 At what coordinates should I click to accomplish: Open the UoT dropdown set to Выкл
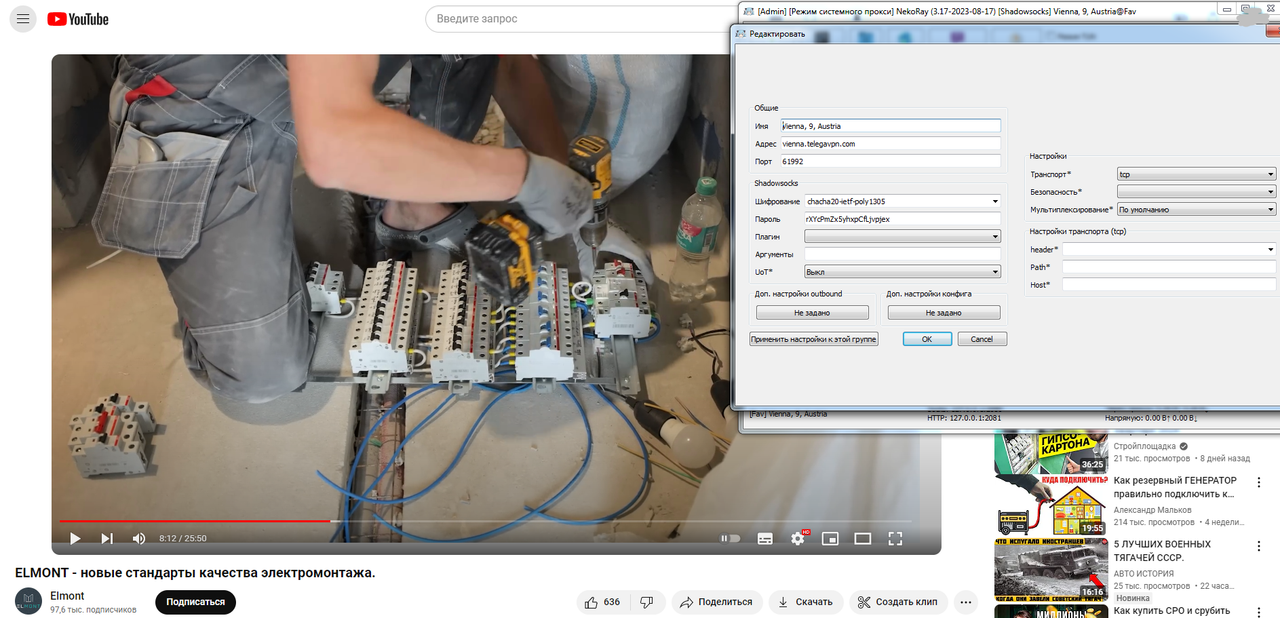(x=902, y=271)
